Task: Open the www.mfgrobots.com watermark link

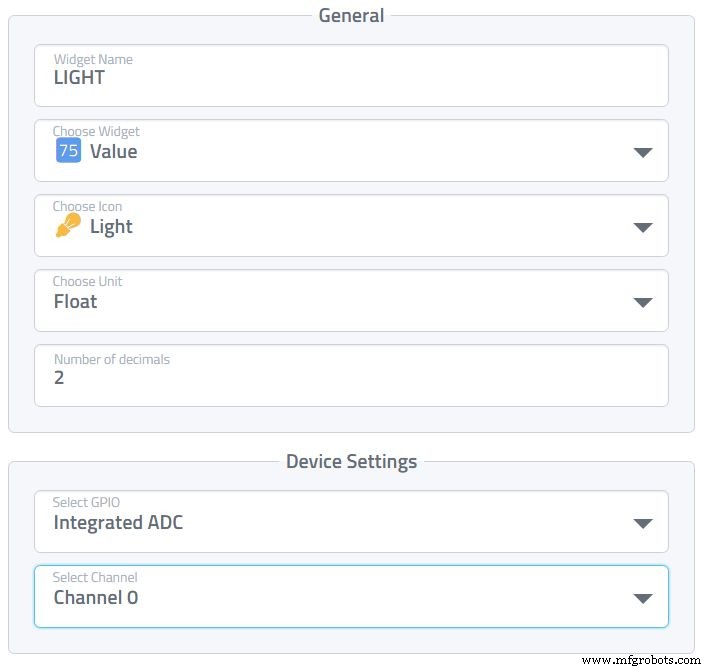Action: pyautogui.click(x=640, y=660)
